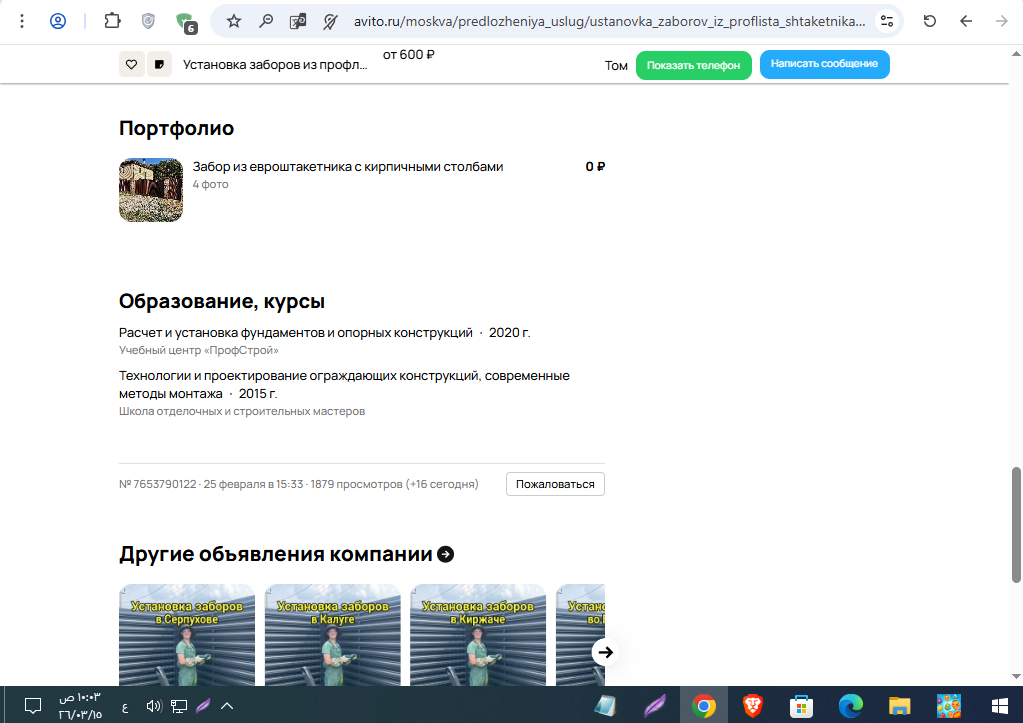Image resolution: width=1023 pixels, height=723 pixels.
Task: Open Microsoft Edge from the taskbar
Action: click(x=851, y=705)
